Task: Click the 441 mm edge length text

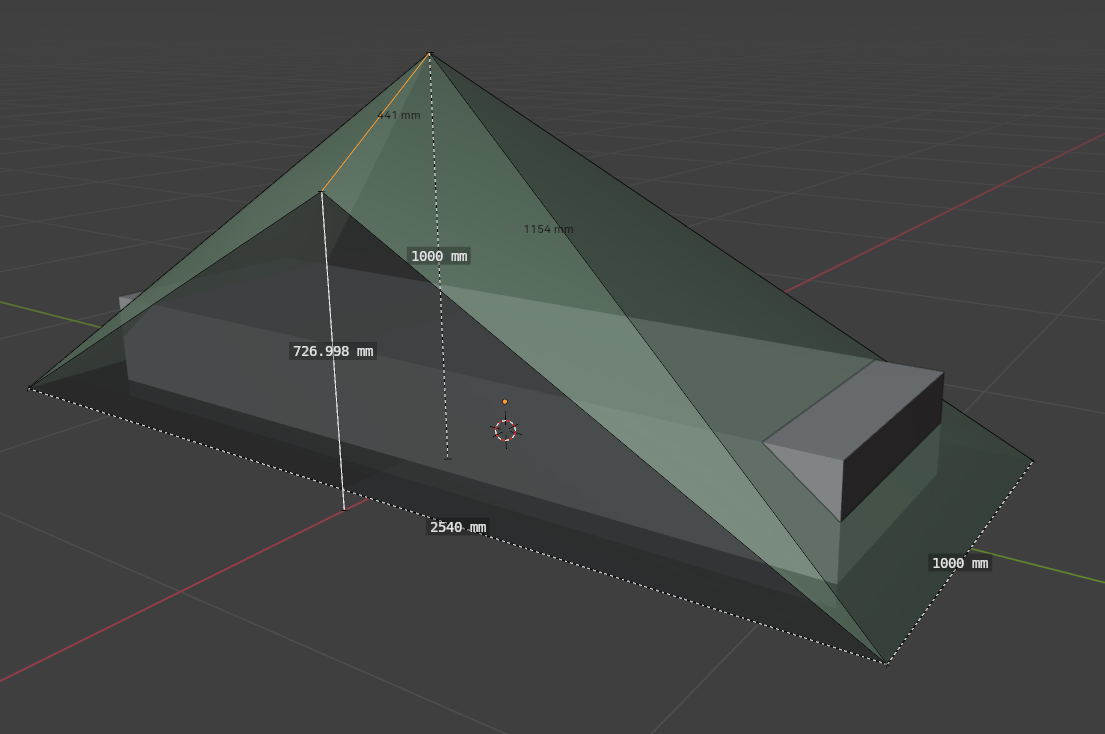Action: [399, 115]
